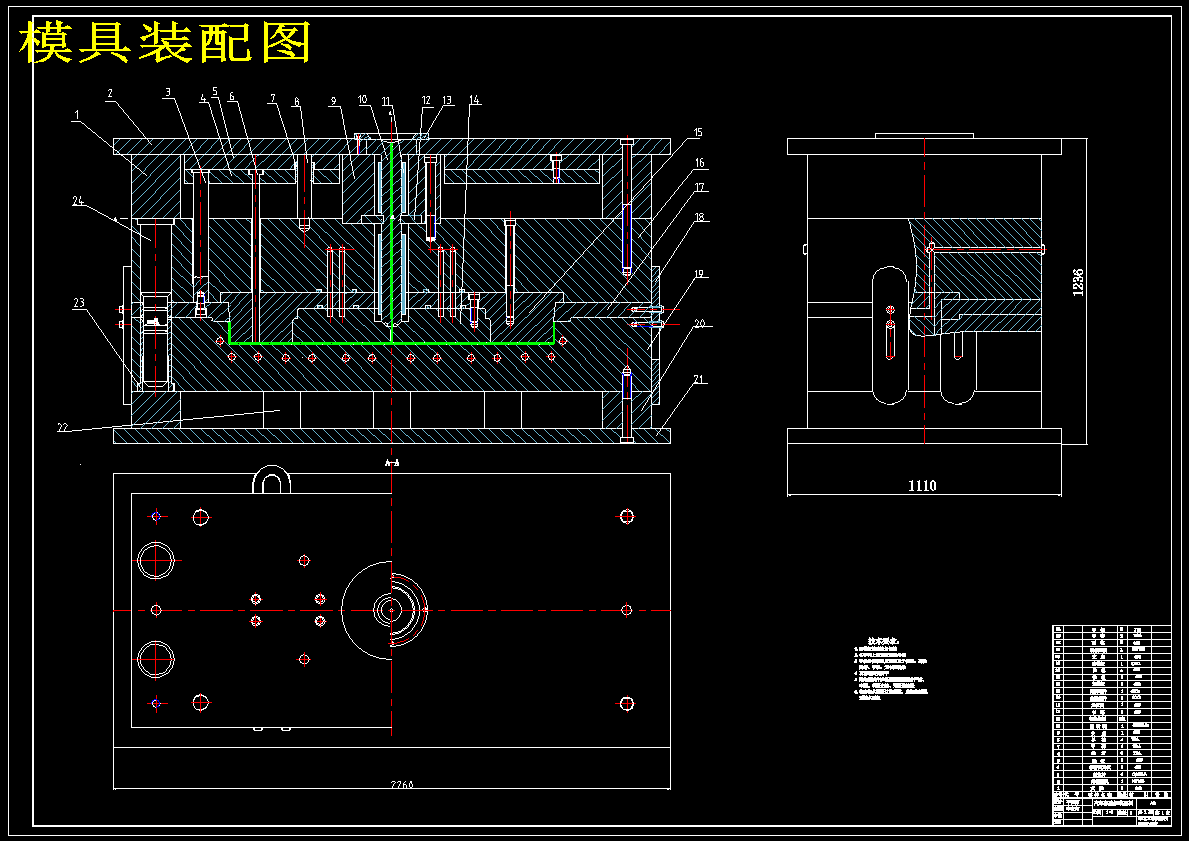Select part callout number 23

click(79, 303)
